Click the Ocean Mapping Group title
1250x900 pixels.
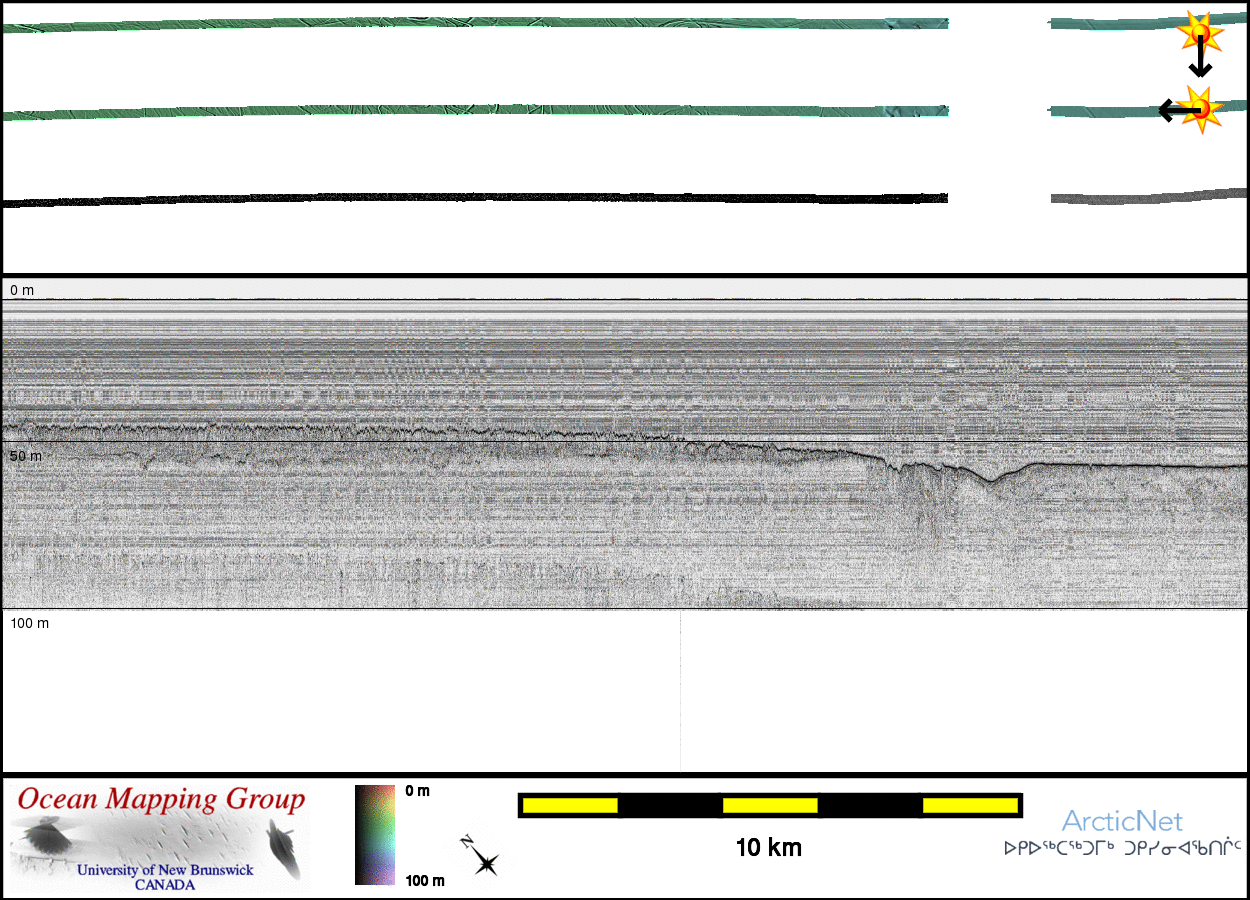[x=161, y=800]
